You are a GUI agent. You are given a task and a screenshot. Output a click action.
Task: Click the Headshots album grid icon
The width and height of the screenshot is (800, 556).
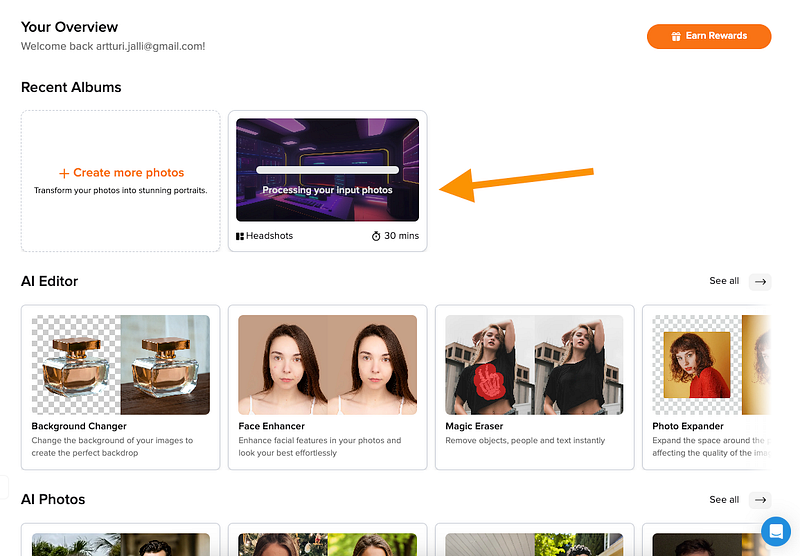point(240,236)
